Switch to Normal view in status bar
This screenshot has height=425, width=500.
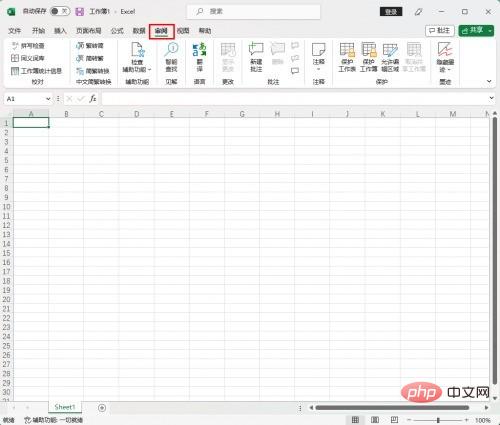tap(355, 420)
